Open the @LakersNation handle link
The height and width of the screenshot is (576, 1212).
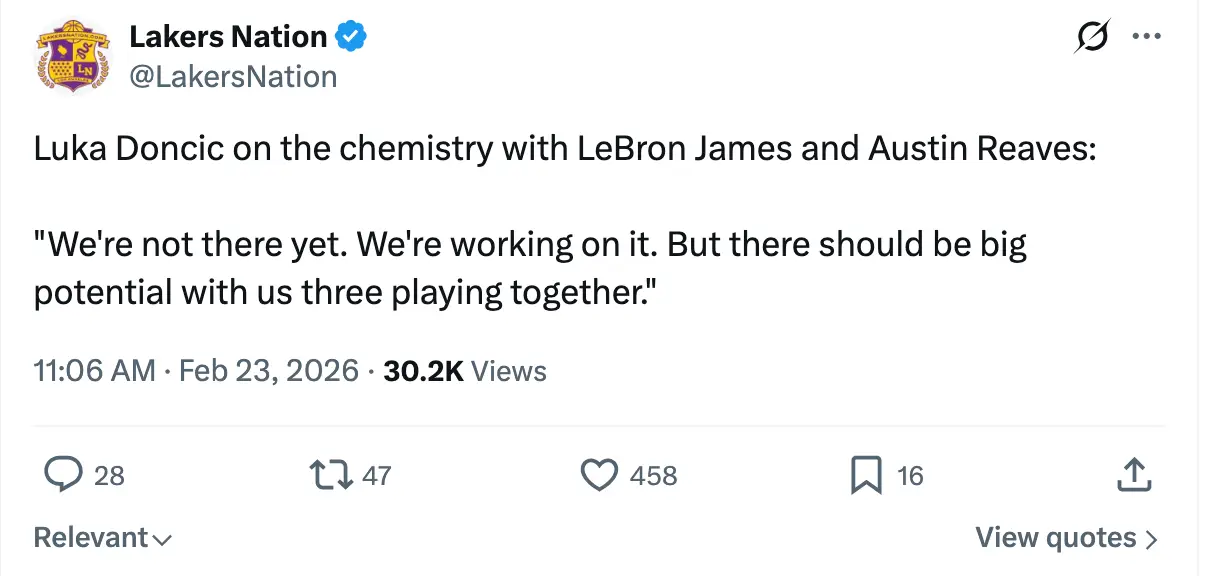point(233,76)
